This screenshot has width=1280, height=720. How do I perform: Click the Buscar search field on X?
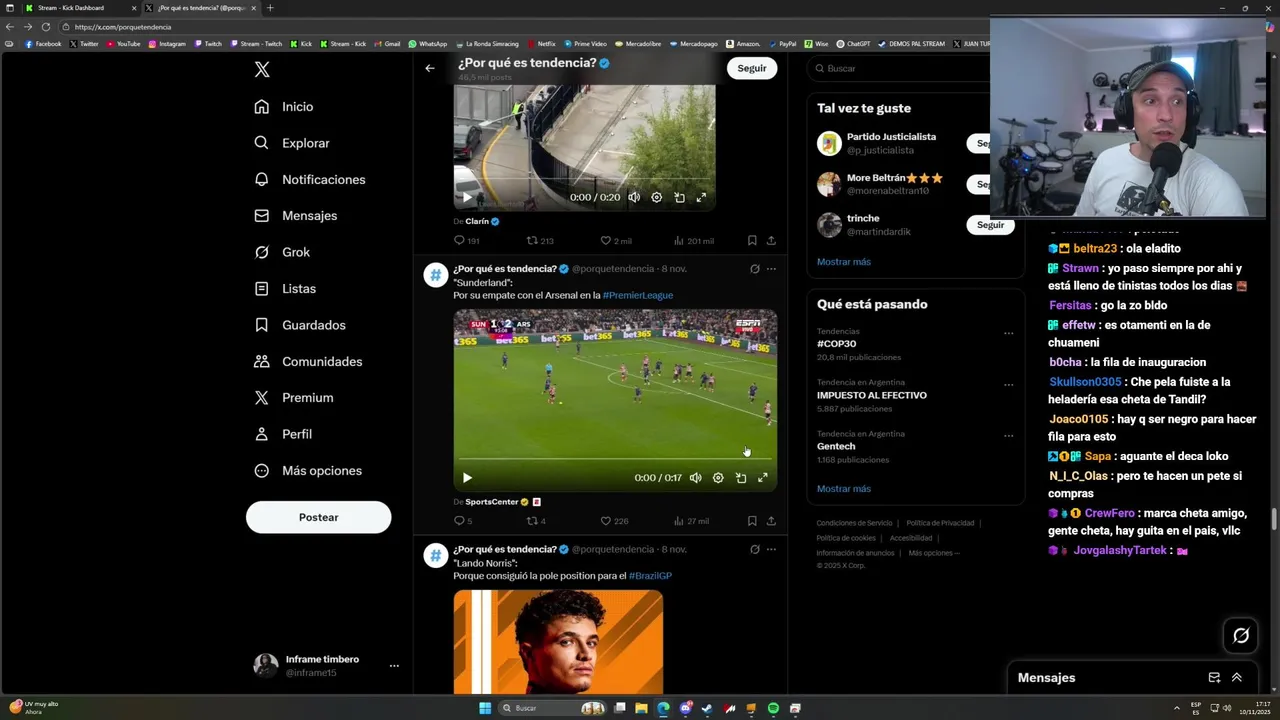pyautogui.click(x=905, y=68)
